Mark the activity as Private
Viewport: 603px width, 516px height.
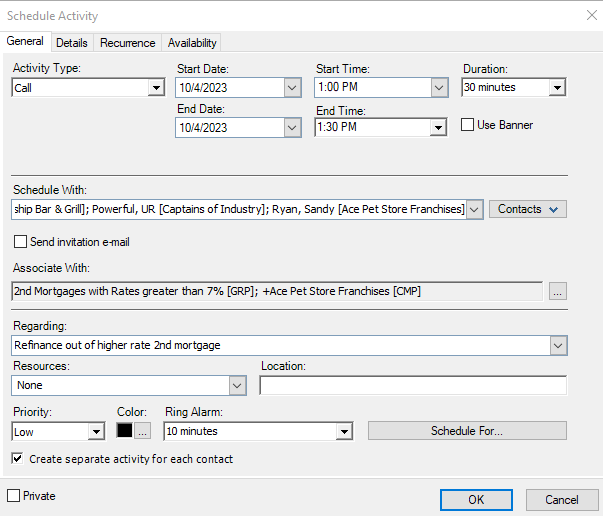13,496
